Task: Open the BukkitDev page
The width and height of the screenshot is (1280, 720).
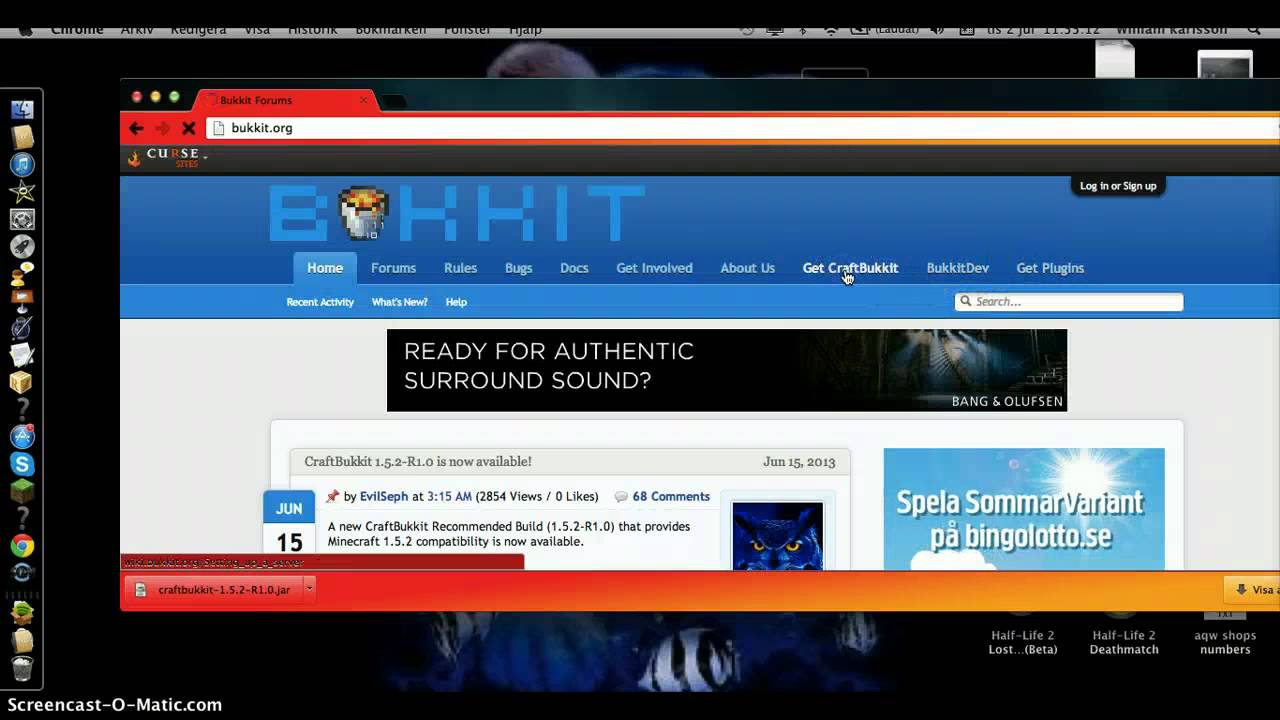Action: [957, 268]
